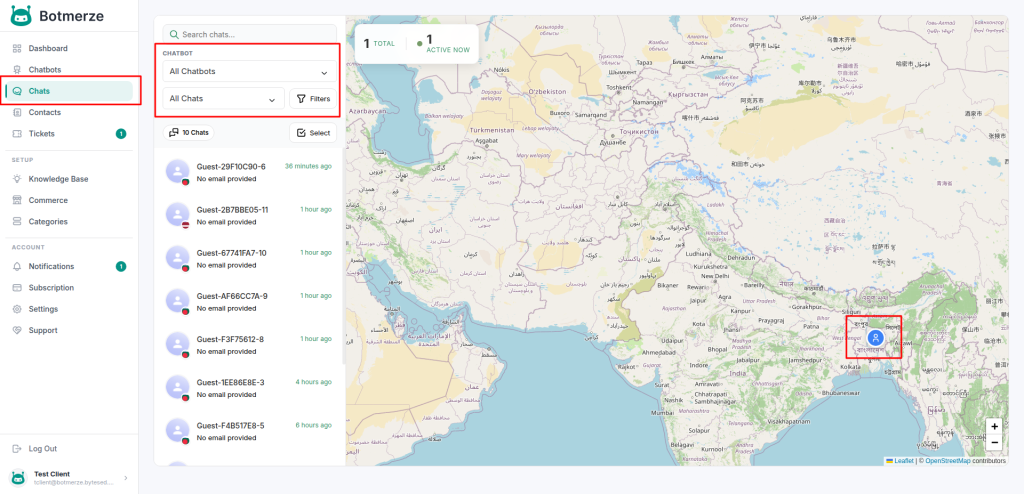Open chat Guest-2B7BBE05-11
This screenshot has width=1024, height=494.
(x=249, y=215)
